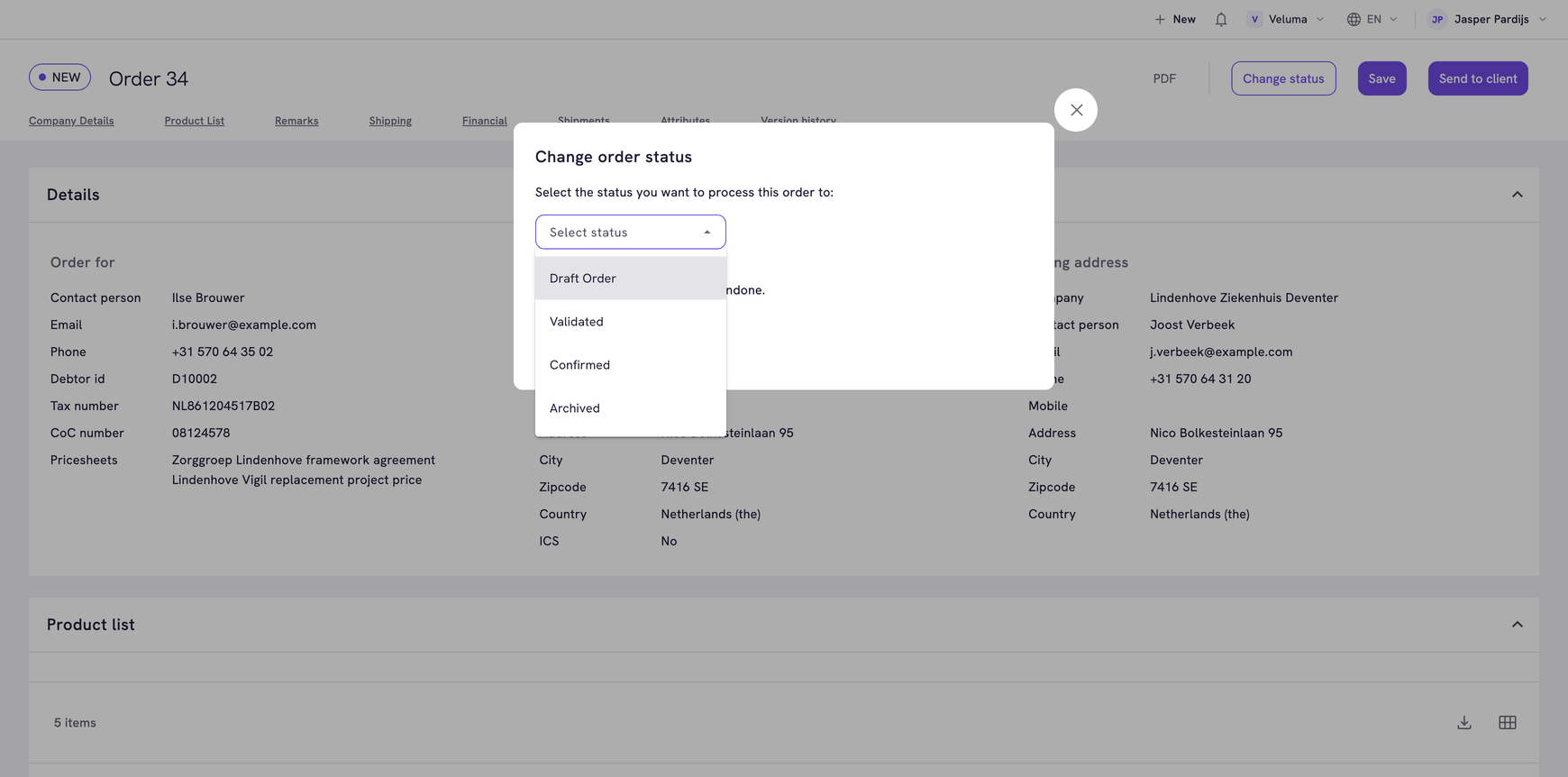The image size is (1568, 777).
Task: Click the Change status button
Action: [x=1283, y=78]
